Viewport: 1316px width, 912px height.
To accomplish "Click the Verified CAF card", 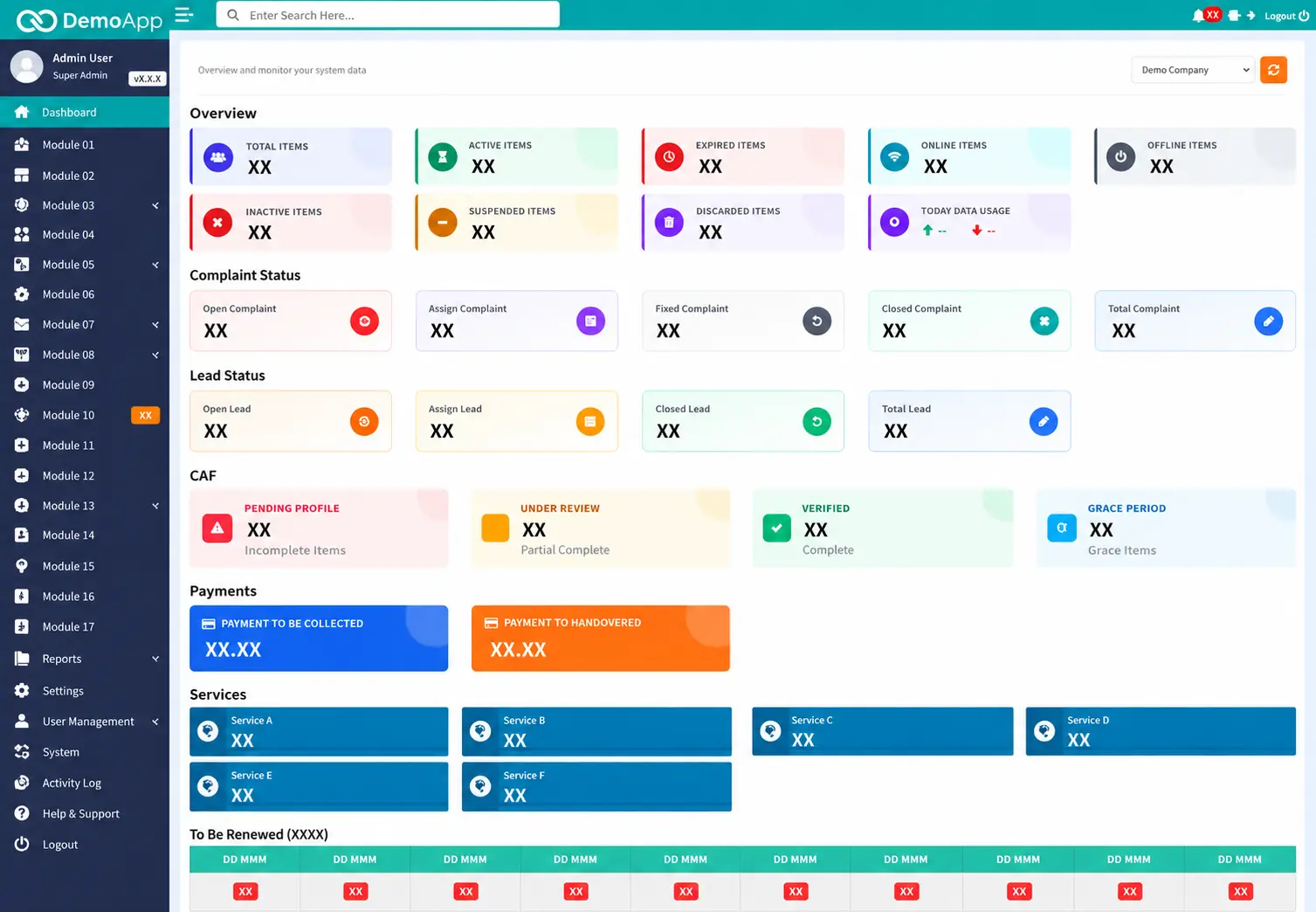I will 883,529.
